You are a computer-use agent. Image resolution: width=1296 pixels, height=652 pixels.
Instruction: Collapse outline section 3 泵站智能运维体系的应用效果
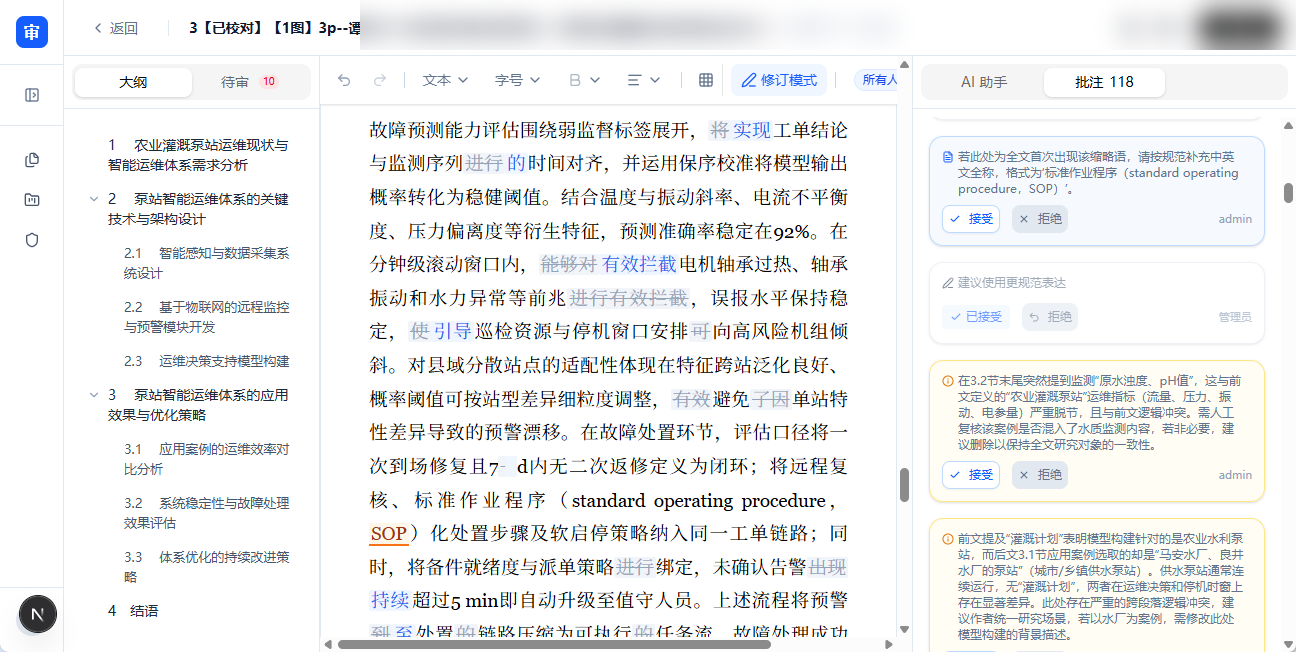pos(94,395)
